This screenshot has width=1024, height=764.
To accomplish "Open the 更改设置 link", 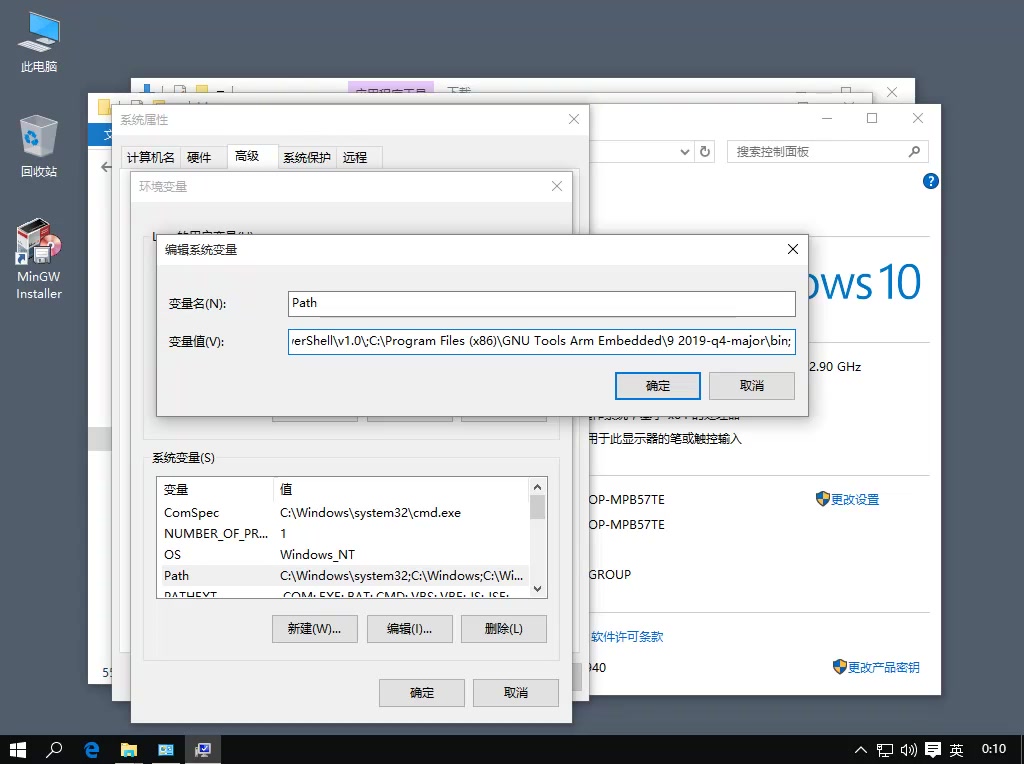I will (x=855, y=498).
